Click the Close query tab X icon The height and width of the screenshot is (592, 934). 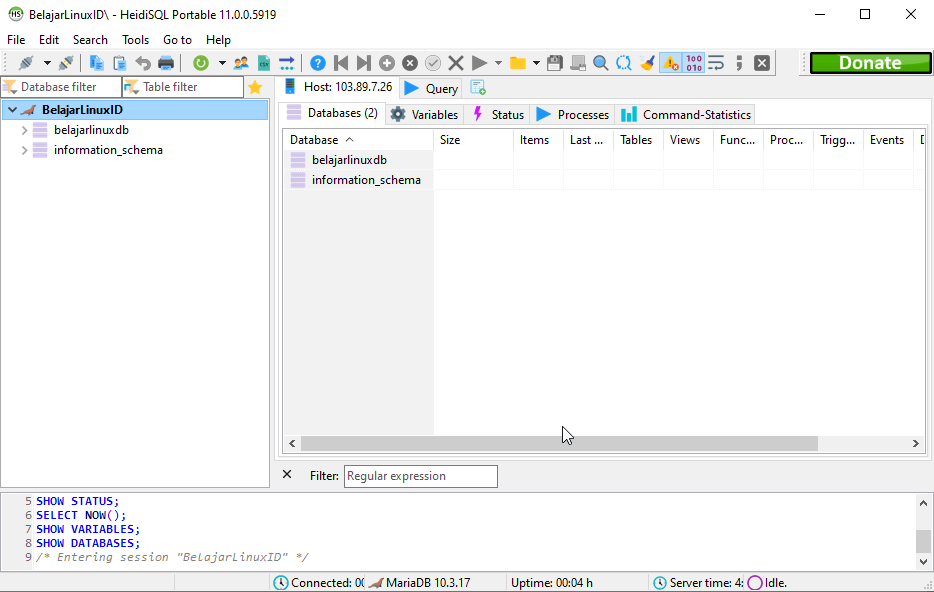762,63
